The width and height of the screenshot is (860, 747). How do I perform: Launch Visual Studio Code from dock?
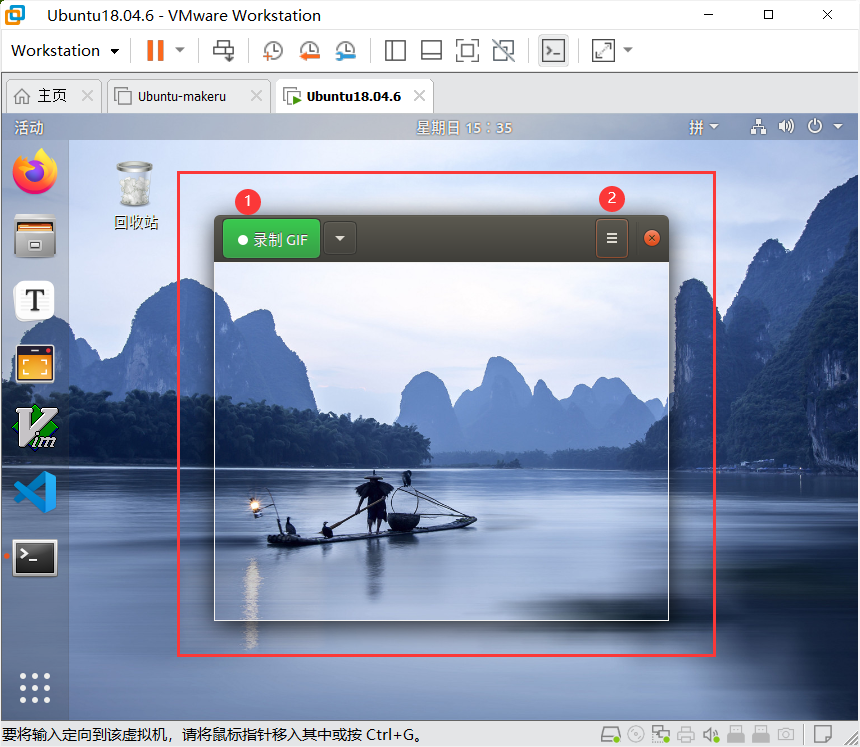coord(35,492)
